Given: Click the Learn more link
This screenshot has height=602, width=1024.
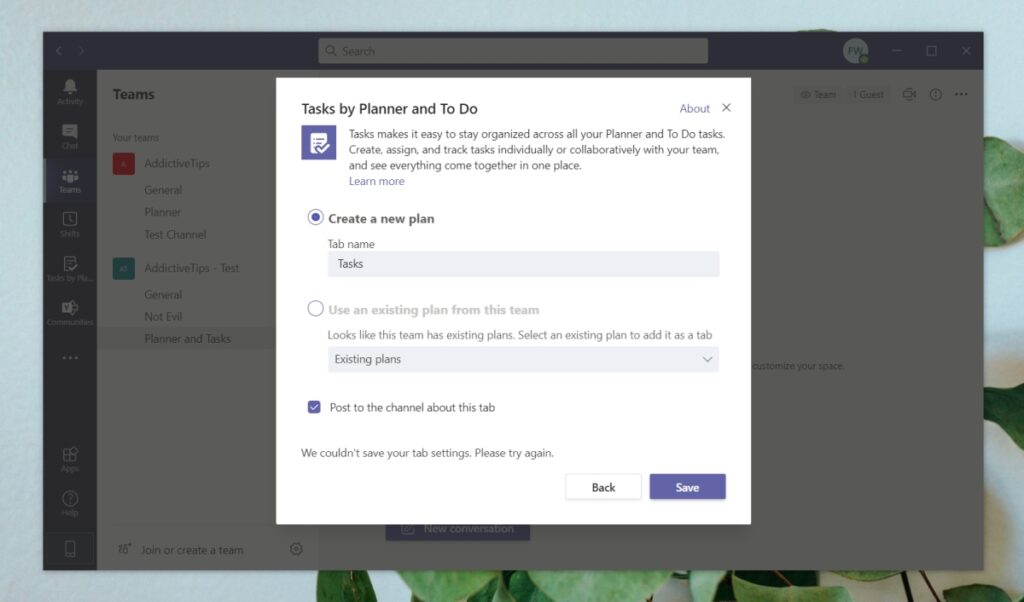Looking at the screenshot, I should (377, 181).
